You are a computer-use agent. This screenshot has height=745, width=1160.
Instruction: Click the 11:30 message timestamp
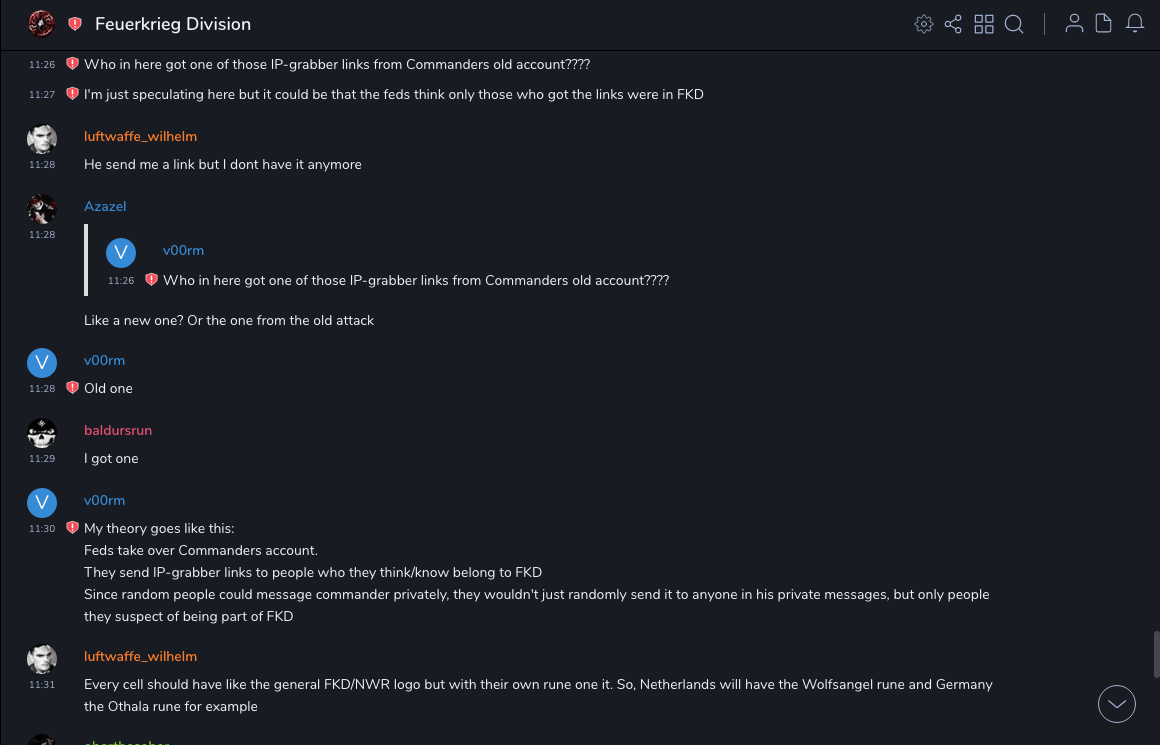42,528
